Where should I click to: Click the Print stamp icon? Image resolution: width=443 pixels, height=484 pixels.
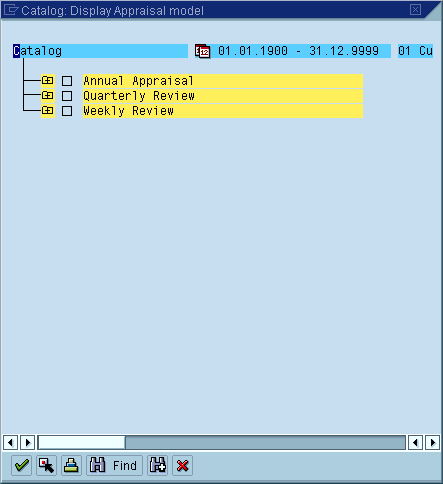(71, 465)
